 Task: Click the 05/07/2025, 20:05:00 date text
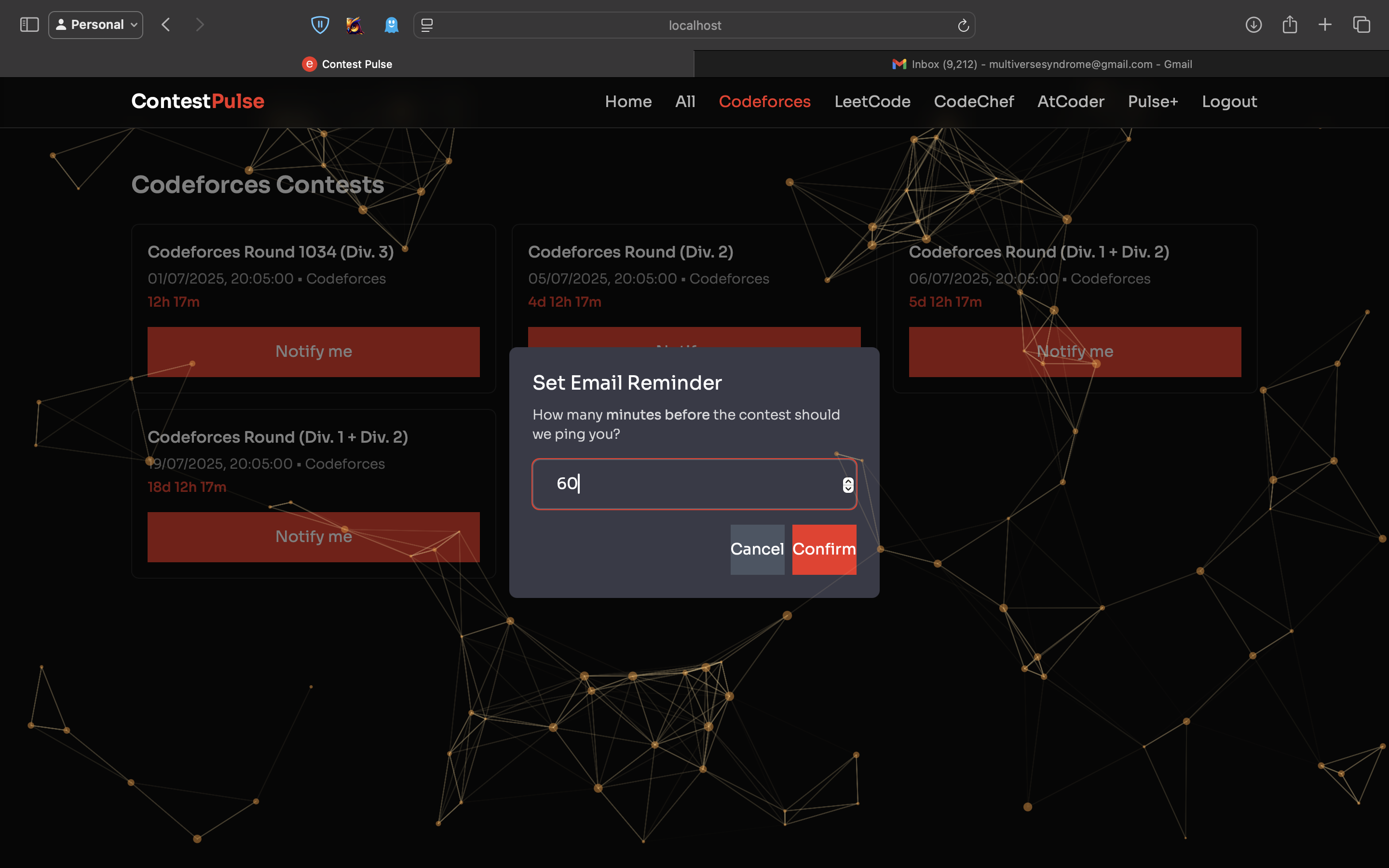602,279
